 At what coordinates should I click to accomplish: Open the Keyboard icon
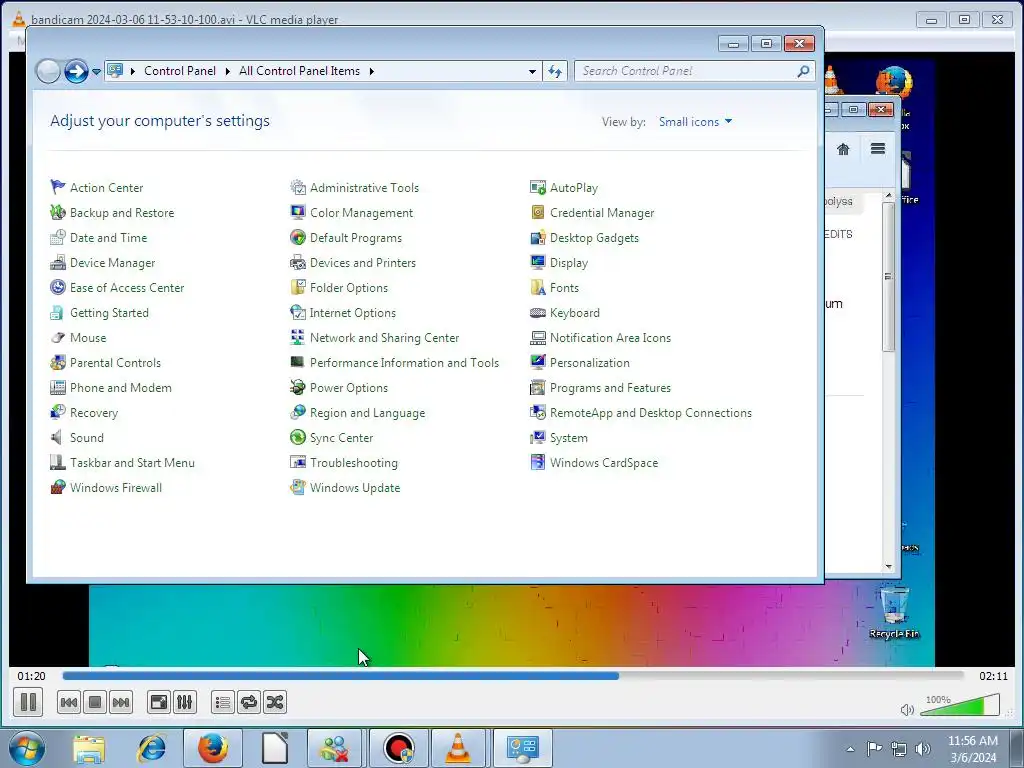coord(537,313)
